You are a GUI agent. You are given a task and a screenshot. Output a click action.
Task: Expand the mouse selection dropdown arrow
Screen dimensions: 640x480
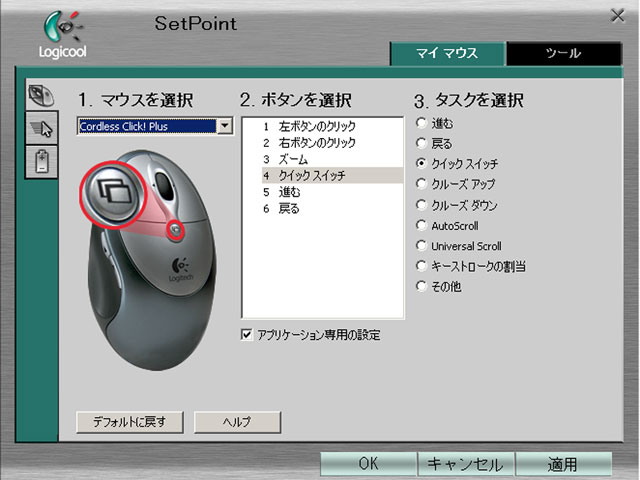[x=225, y=126]
